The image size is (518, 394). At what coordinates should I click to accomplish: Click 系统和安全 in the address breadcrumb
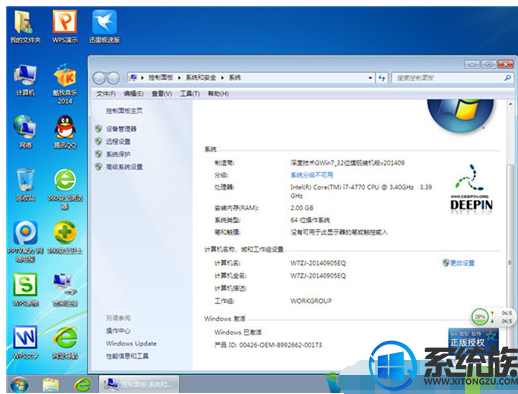201,78
